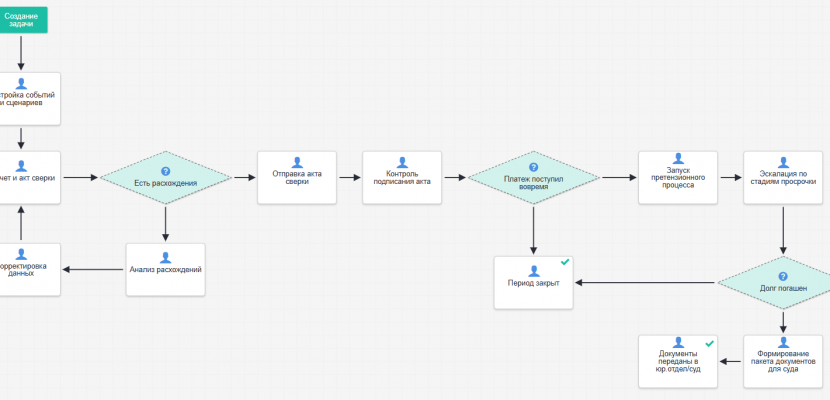
Task: Click user icon on "Запуск претензионного процесса" node
Action: click(x=679, y=159)
